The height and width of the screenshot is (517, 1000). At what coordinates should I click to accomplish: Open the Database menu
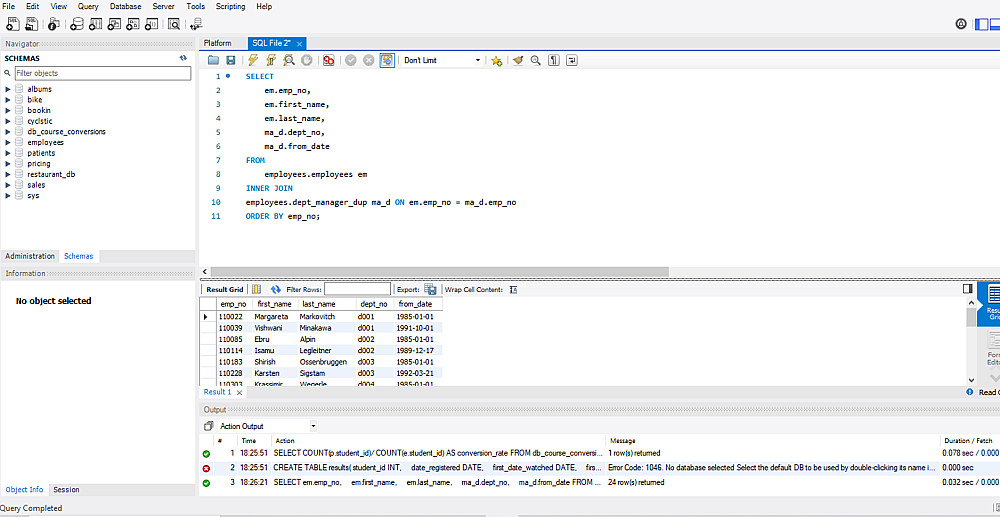125,6
